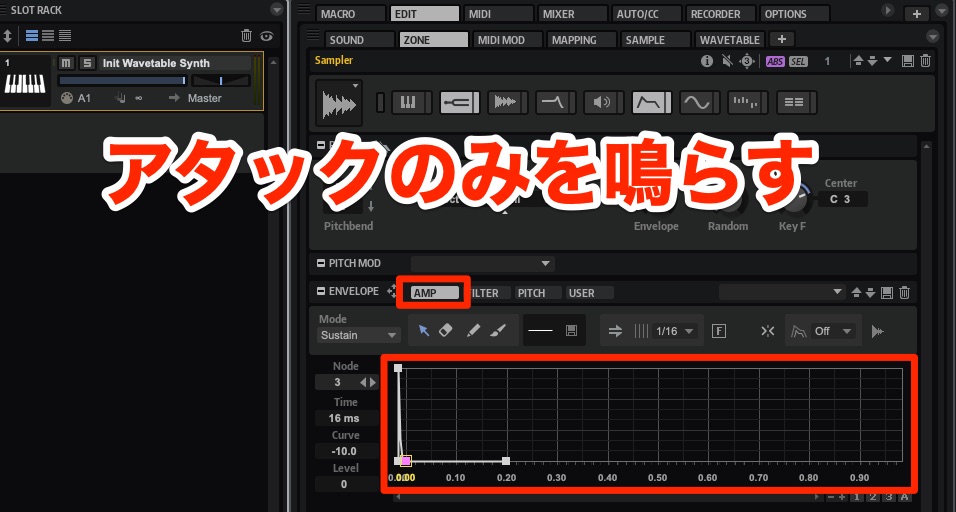Edit the node Time 16 ms field
Viewport: 956px width, 512px height.
click(345, 418)
